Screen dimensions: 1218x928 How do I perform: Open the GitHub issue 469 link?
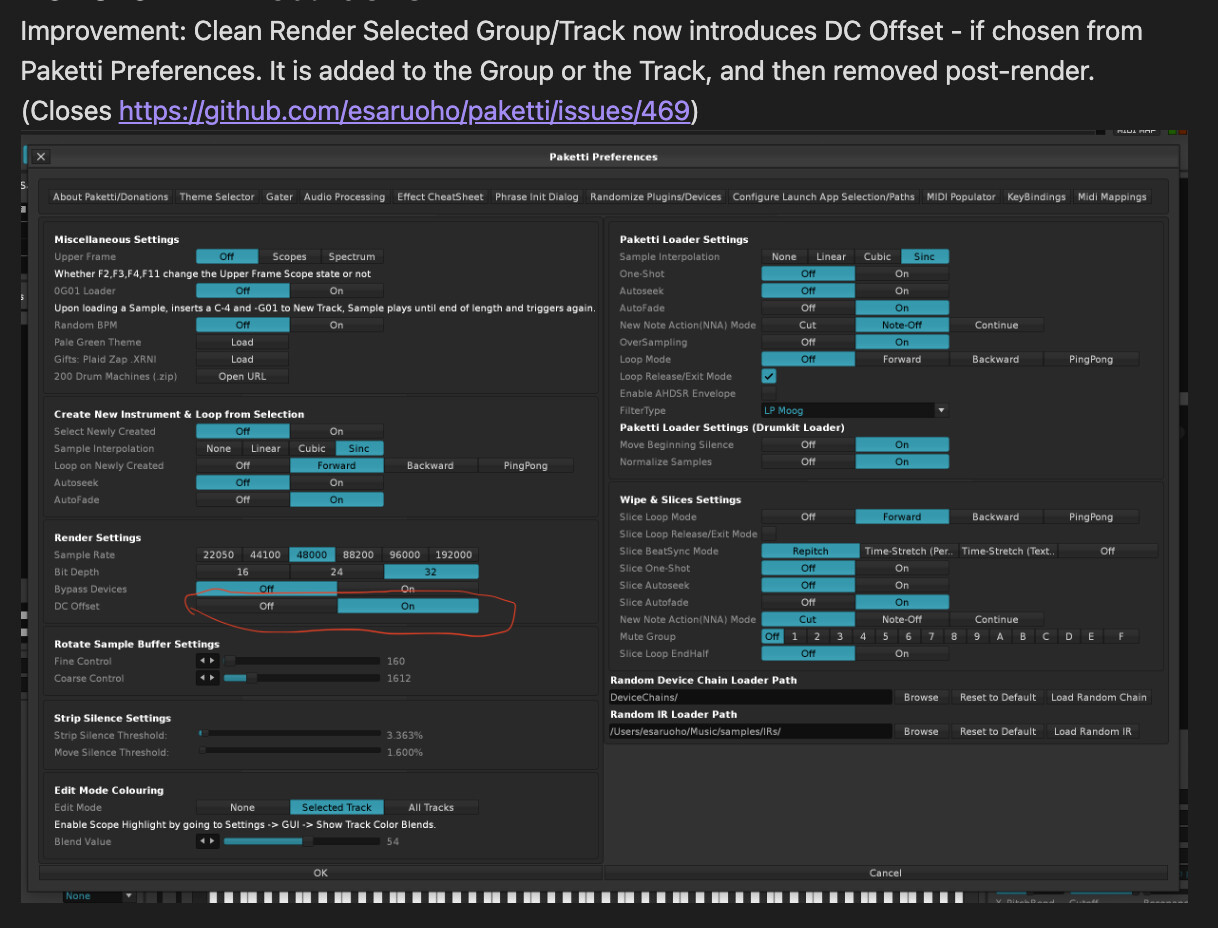(405, 111)
